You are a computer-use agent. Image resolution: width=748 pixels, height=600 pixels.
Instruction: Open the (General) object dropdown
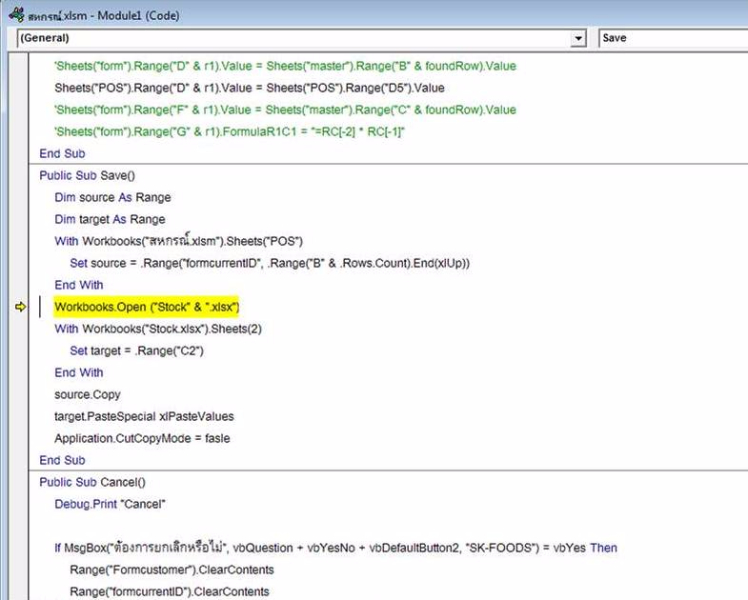click(x=300, y=38)
